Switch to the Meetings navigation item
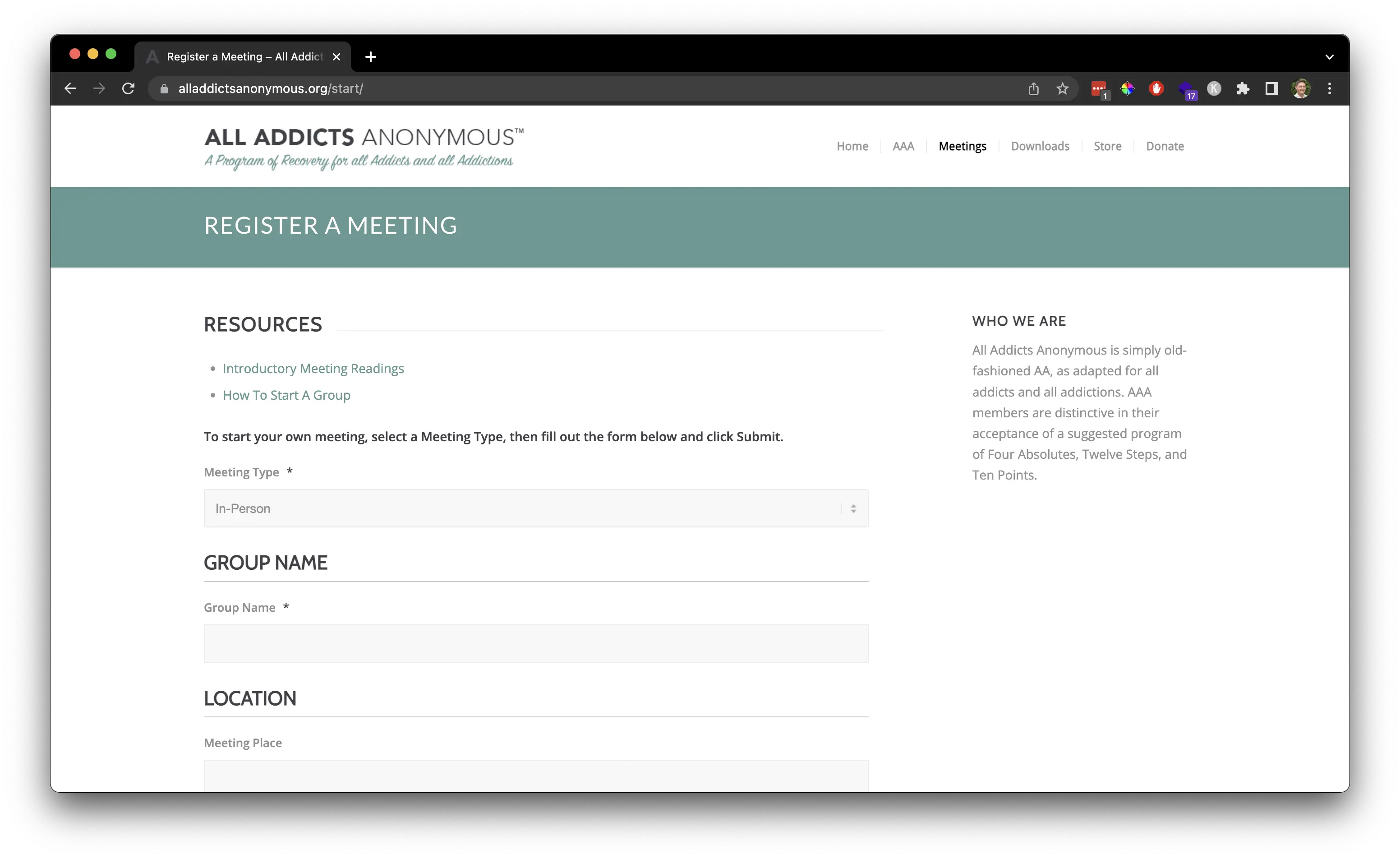This screenshot has width=1400, height=859. pyautogui.click(x=962, y=146)
